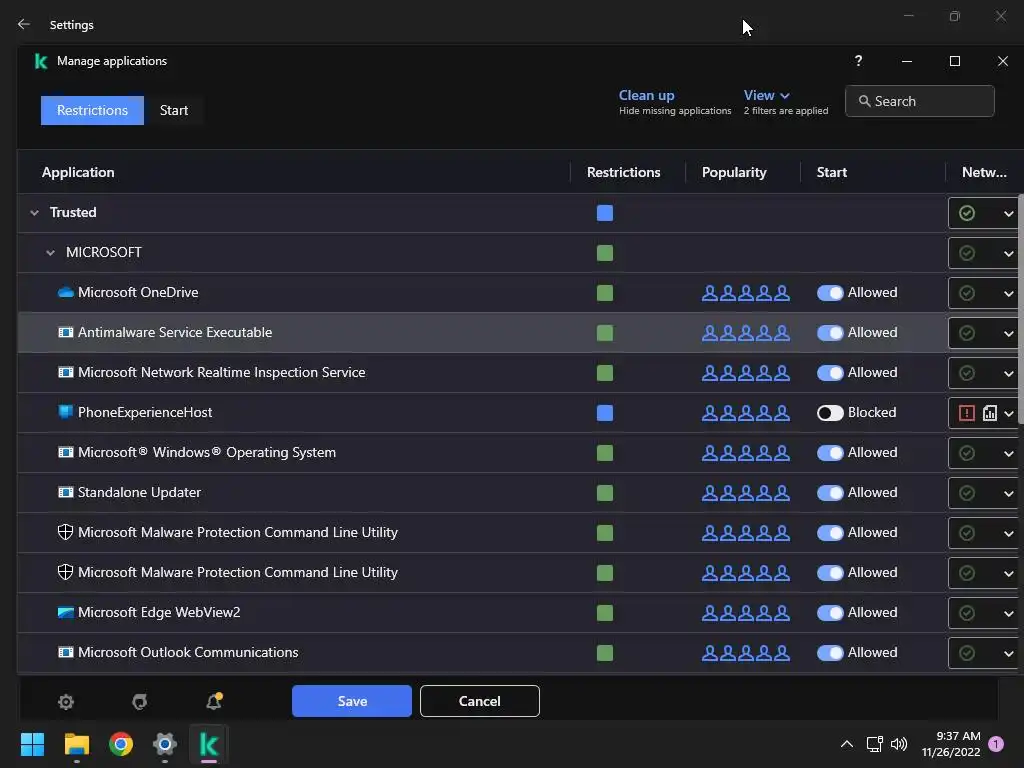The width and height of the screenshot is (1024, 768).
Task: Click the Microsoft OneDrive cloud icon
Action: click(x=65, y=293)
